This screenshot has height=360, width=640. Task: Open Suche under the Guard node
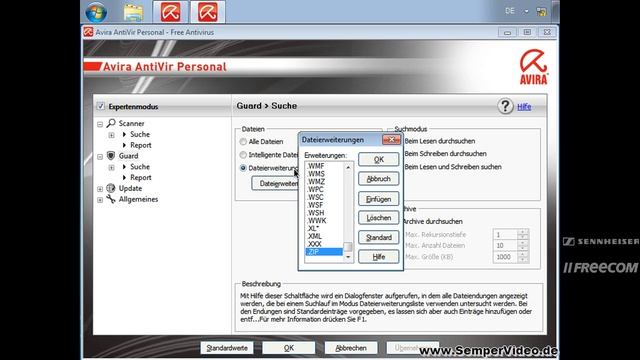[x=140, y=167]
